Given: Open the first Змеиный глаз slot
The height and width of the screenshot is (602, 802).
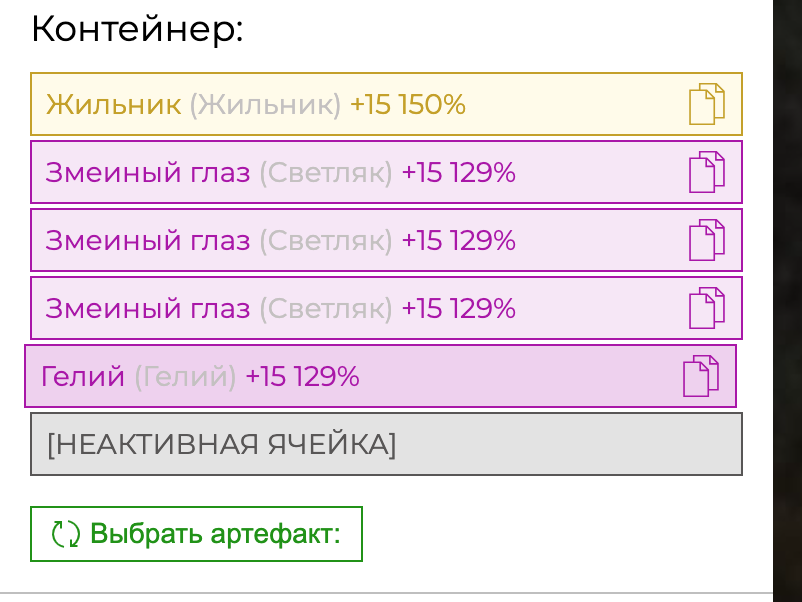Looking at the screenshot, I should (386, 172).
